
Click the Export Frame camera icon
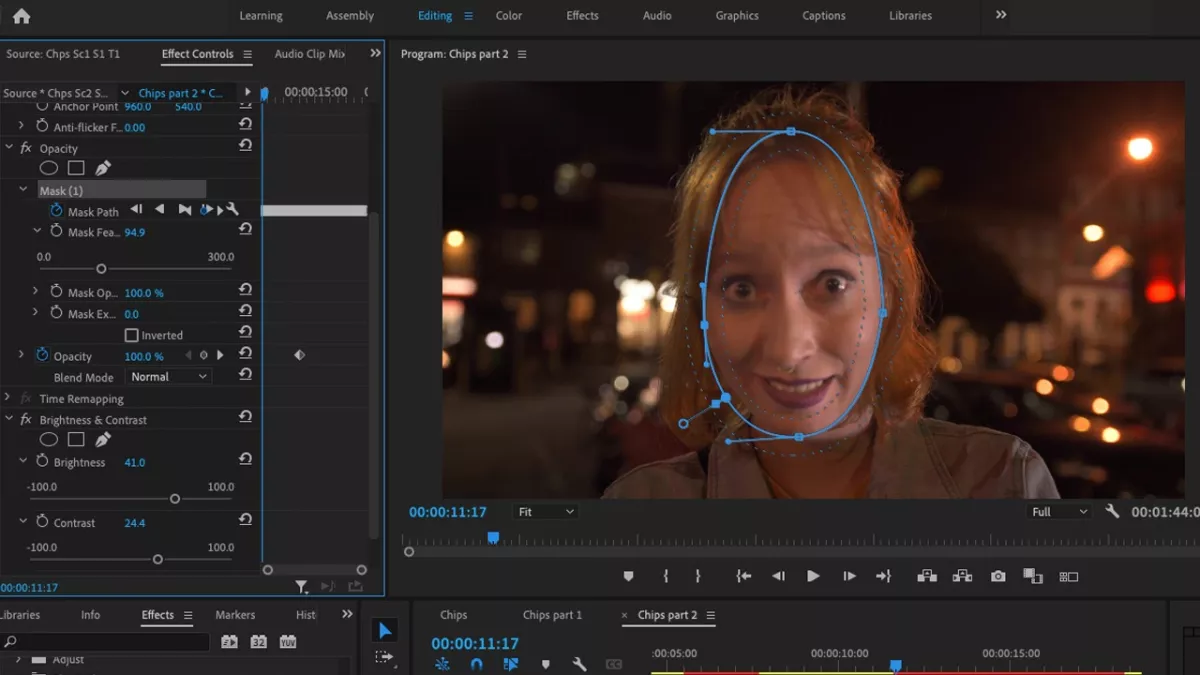point(997,576)
